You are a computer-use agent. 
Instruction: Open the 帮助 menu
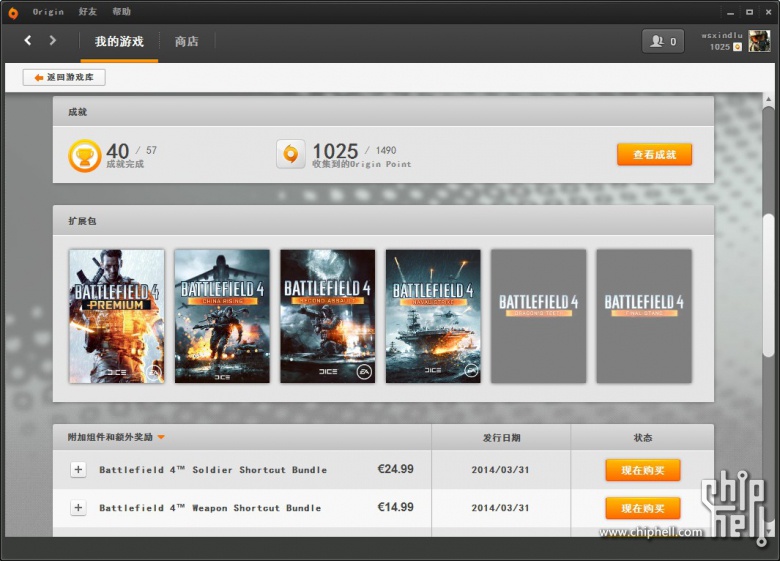click(x=121, y=11)
